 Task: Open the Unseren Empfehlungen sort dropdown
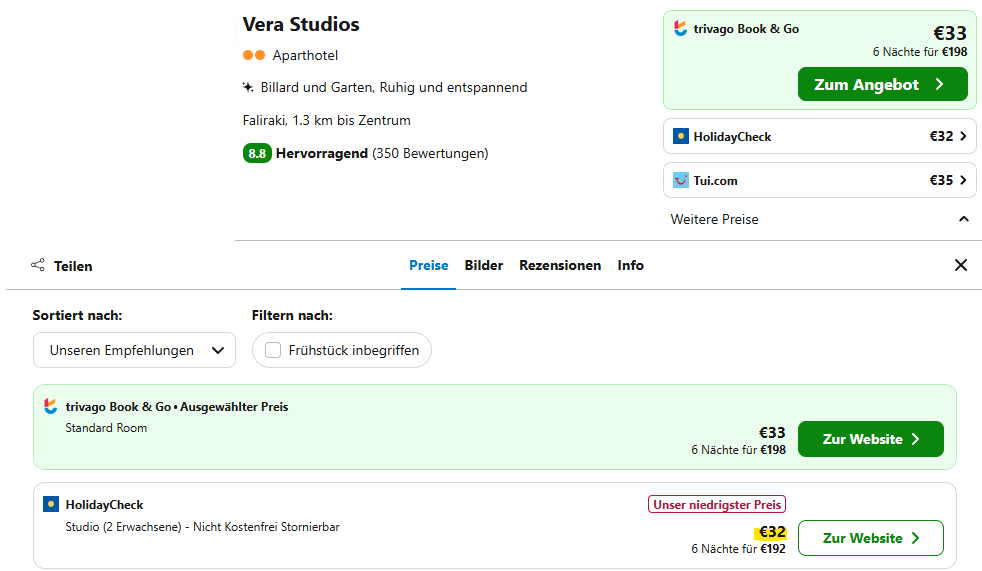[134, 350]
